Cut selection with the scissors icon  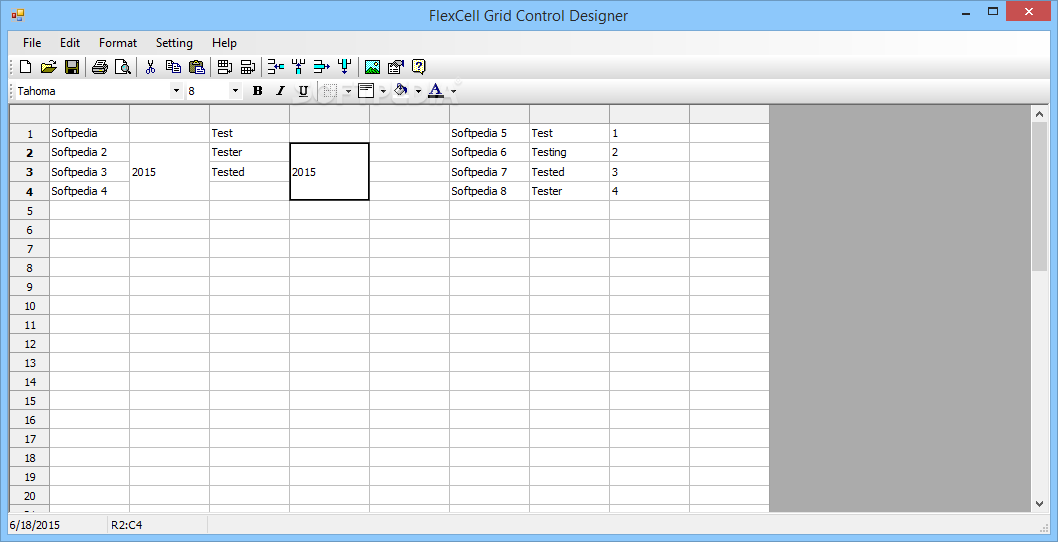(150, 67)
